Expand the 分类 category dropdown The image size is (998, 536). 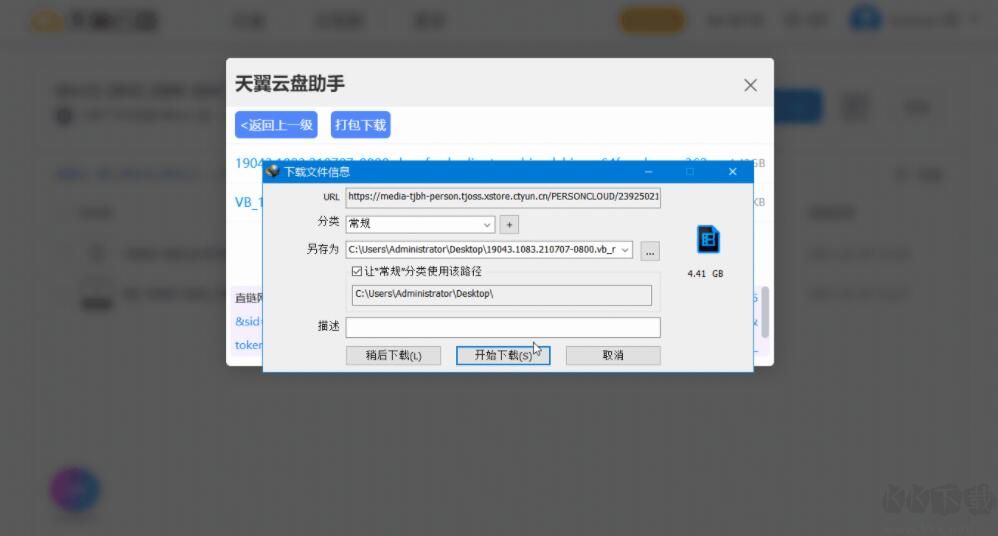pyautogui.click(x=487, y=224)
